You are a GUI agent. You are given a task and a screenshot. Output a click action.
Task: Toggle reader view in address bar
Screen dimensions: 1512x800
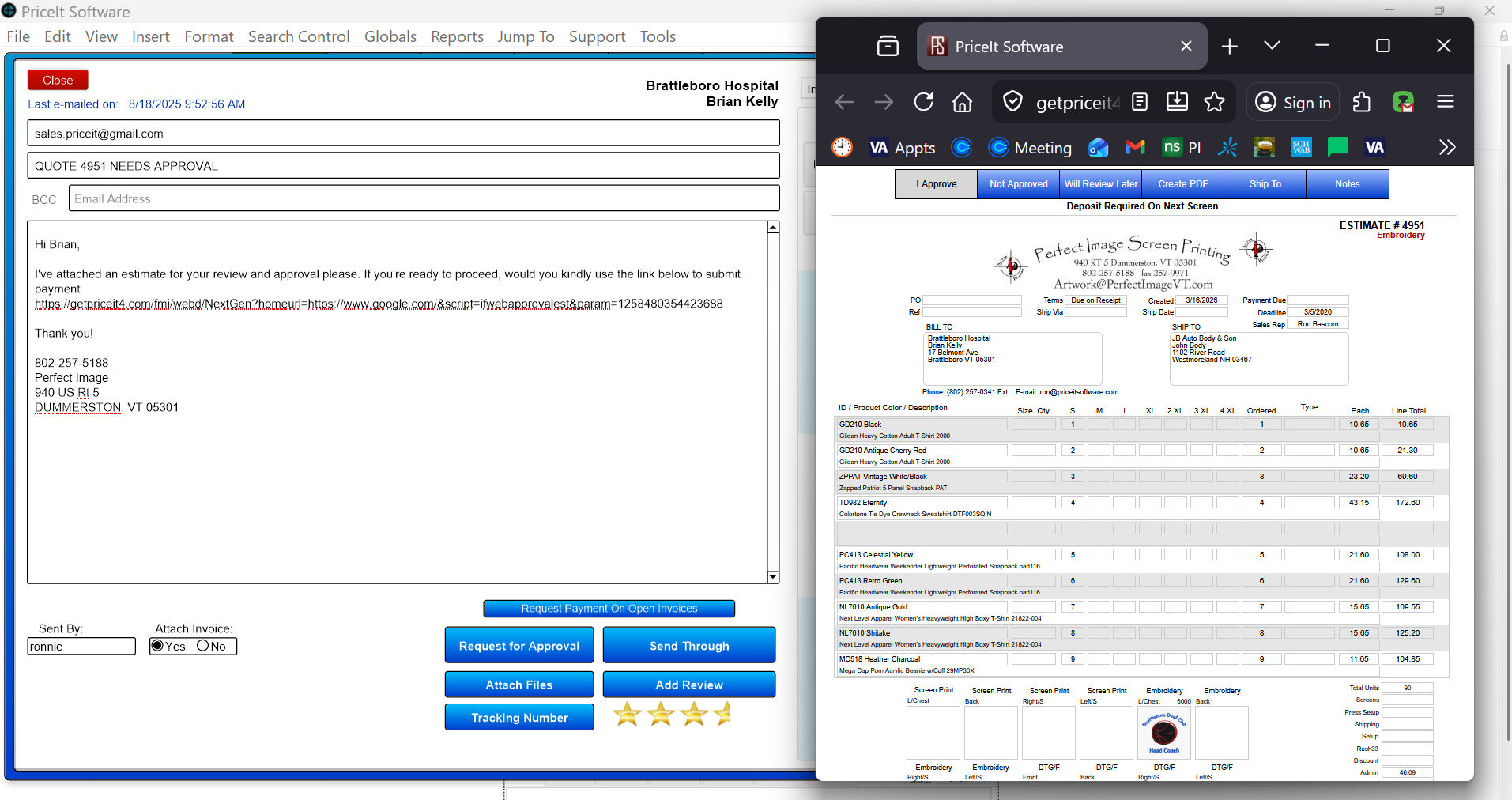1140,102
